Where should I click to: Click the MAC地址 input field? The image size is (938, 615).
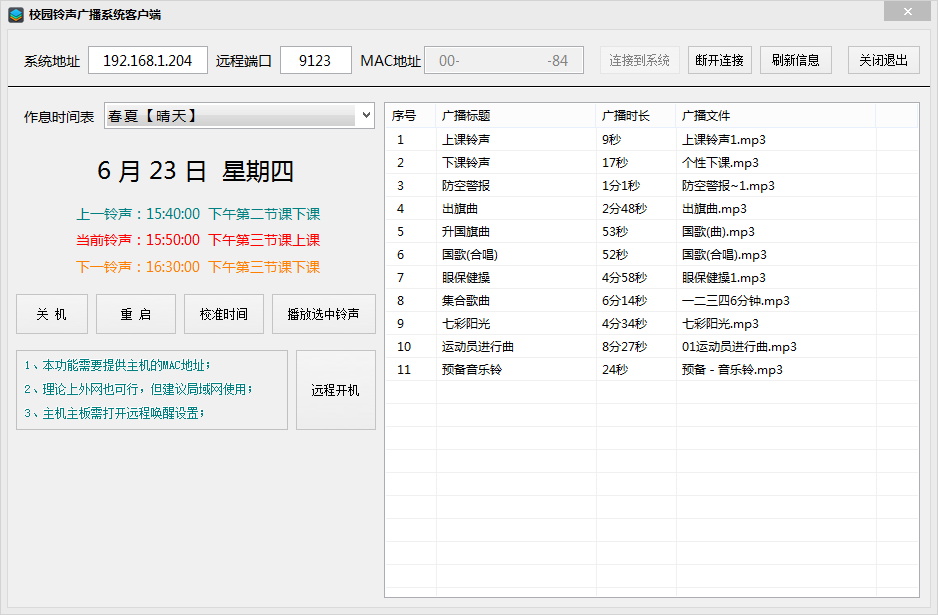503,60
